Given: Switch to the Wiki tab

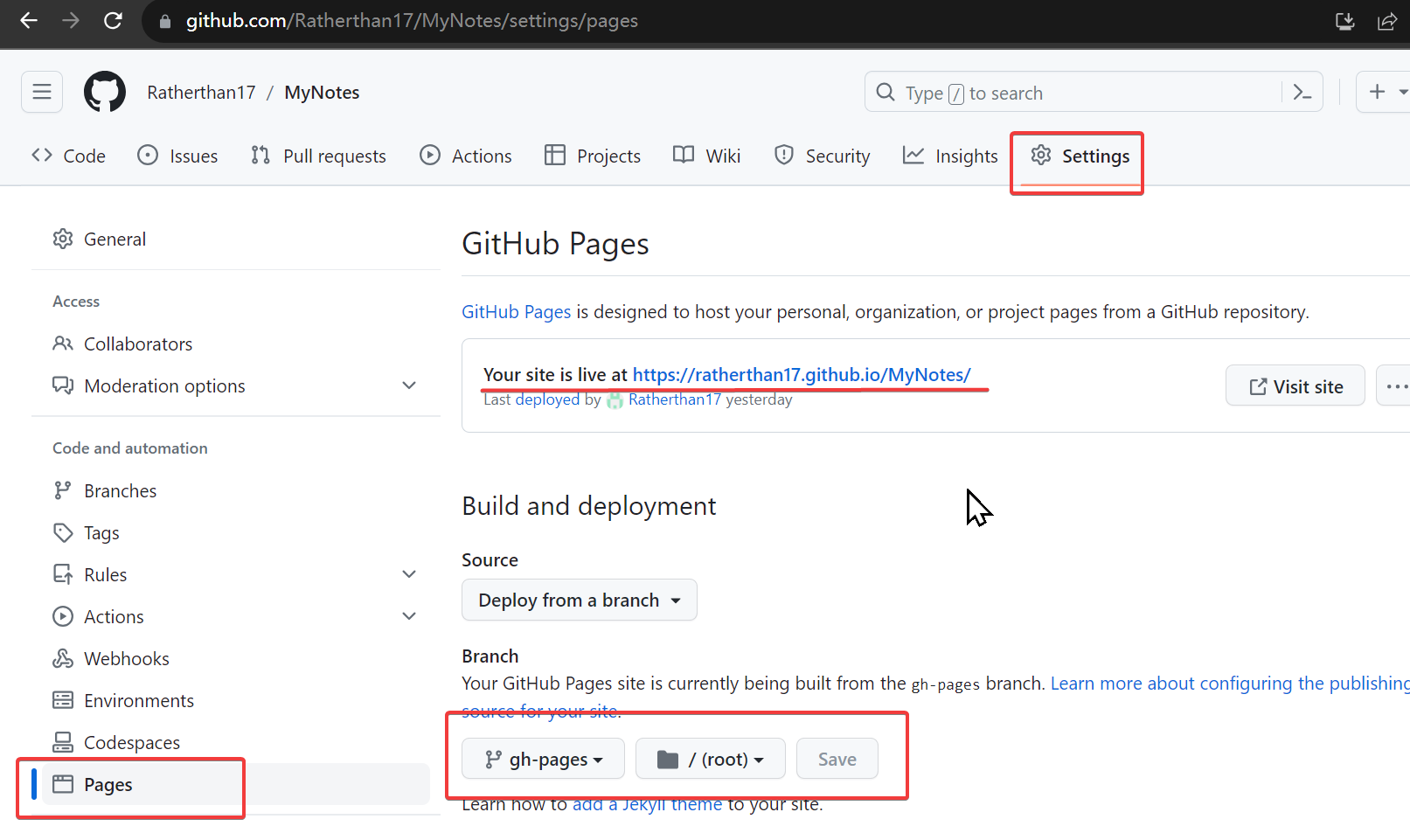Looking at the screenshot, I should [707, 156].
